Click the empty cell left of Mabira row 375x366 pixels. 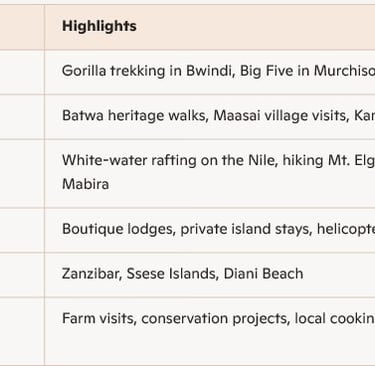point(22,174)
